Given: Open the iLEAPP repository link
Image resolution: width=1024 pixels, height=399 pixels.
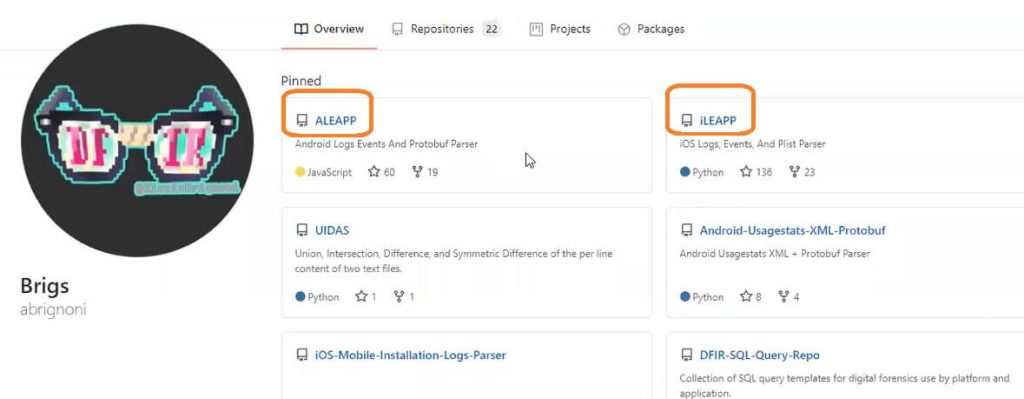Looking at the screenshot, I should (718, 120).
